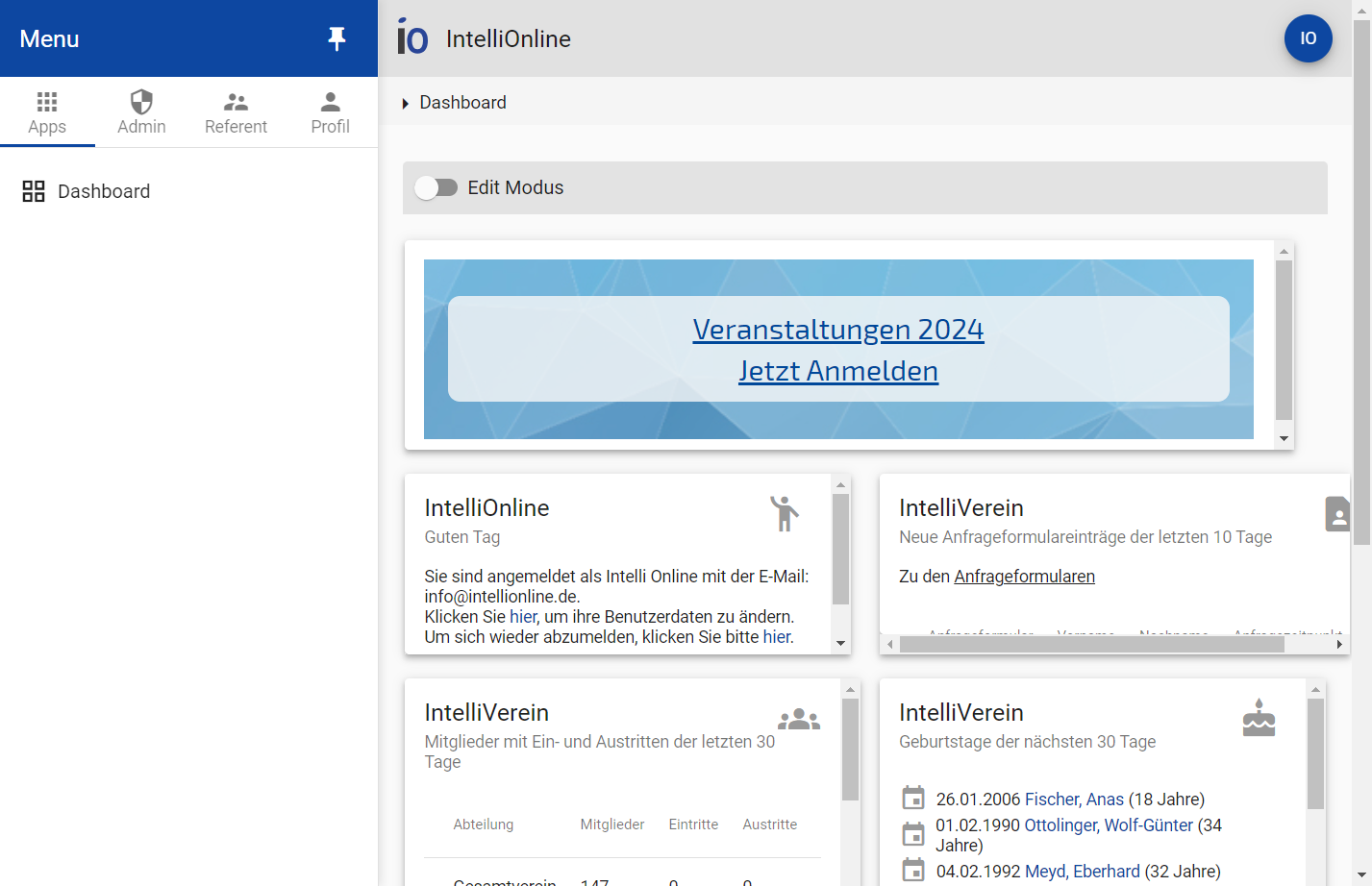The width and height of the screenshot is (1372, 886).
Task: Open member Meyd, Eberhard
Action: [1083, 872]
